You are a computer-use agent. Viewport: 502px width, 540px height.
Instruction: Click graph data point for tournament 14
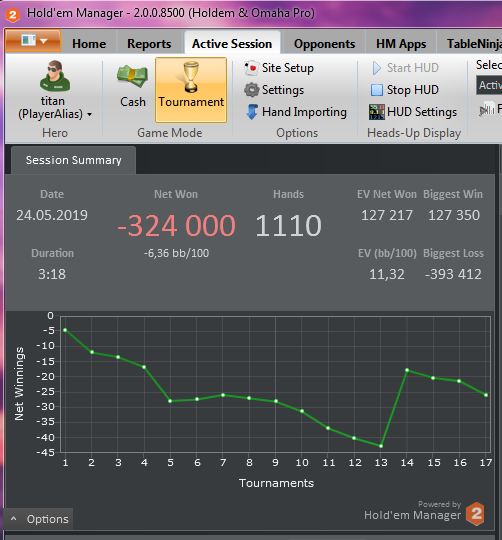[x=407, y=370]
